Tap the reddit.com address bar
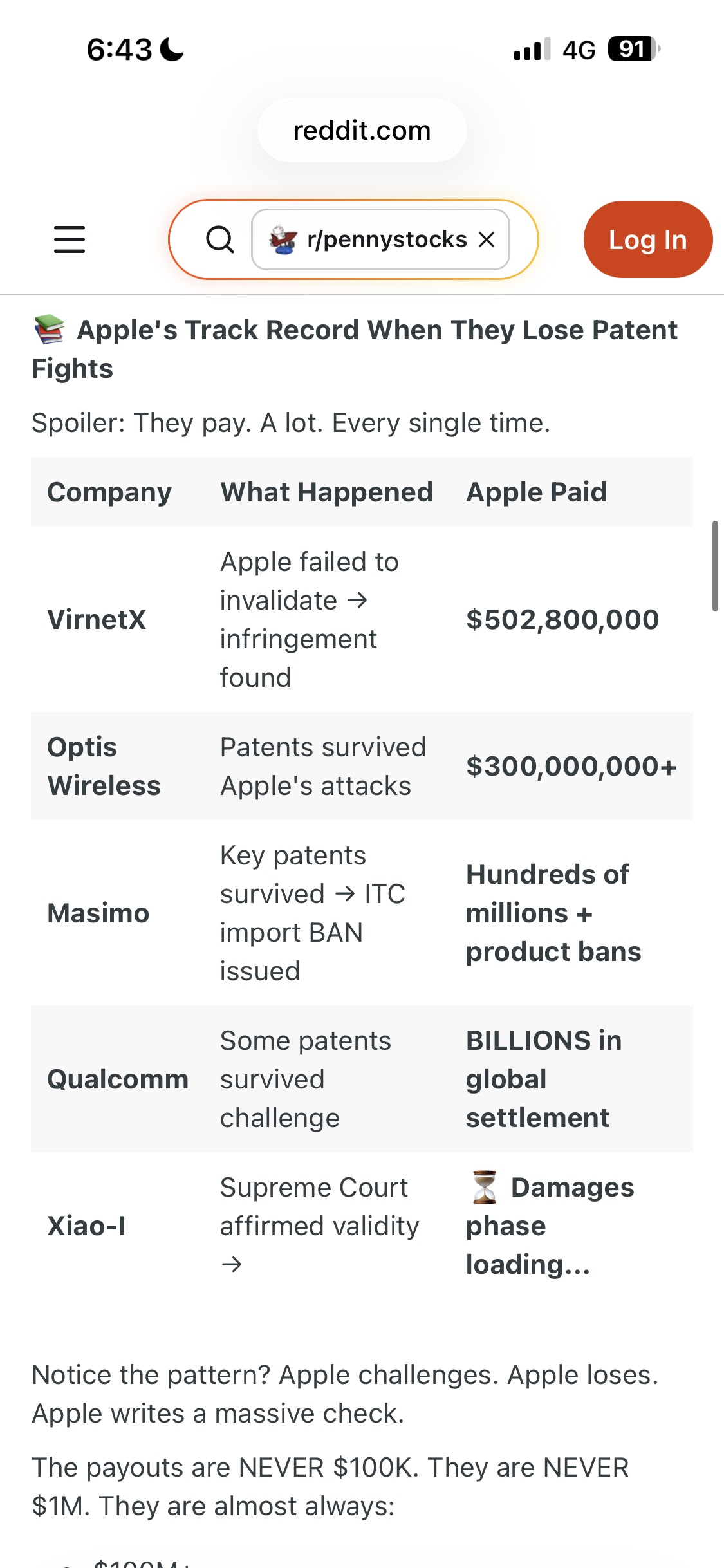This screenshot has height=1568, width=724. coord(362,130)
